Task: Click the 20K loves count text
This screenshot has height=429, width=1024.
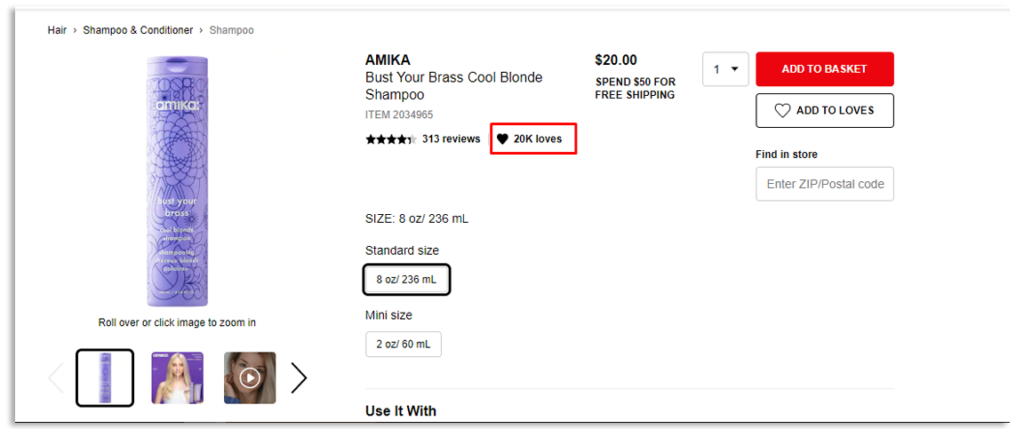Action: coord(538,139)
